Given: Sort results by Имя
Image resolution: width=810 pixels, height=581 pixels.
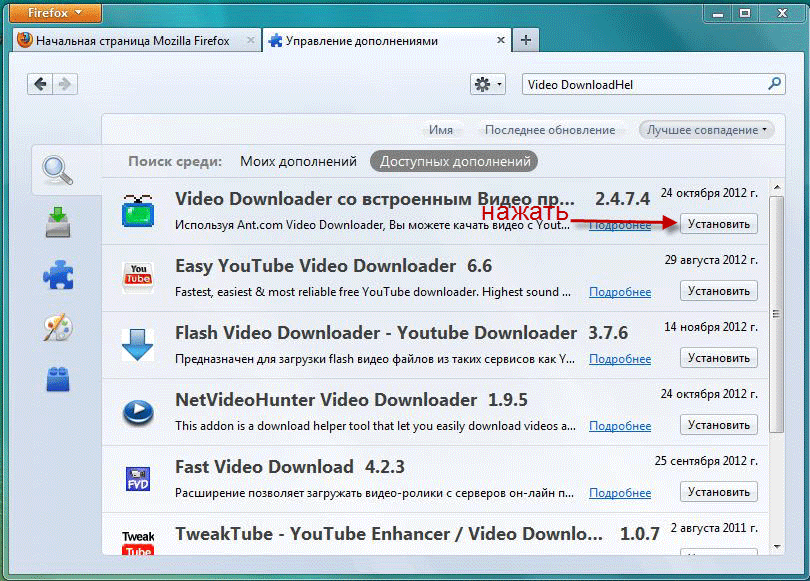Looking at the screenshot, I should tap(441, 130).
